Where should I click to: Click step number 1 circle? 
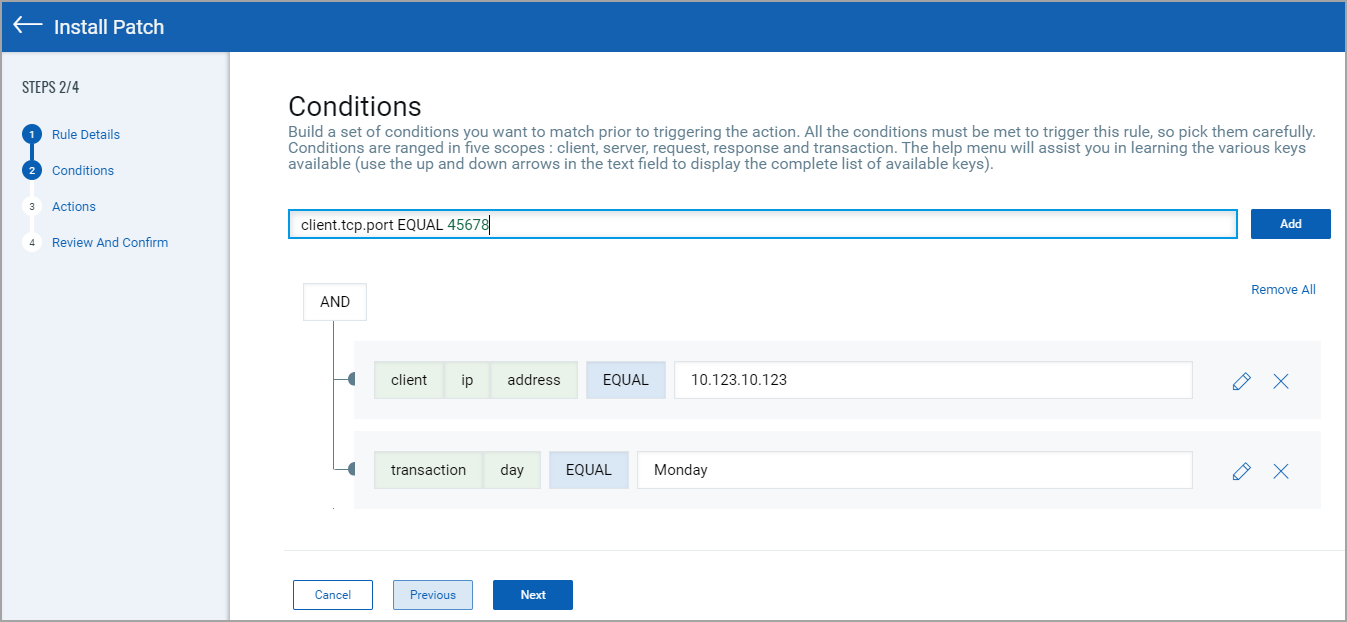[32, 134]
